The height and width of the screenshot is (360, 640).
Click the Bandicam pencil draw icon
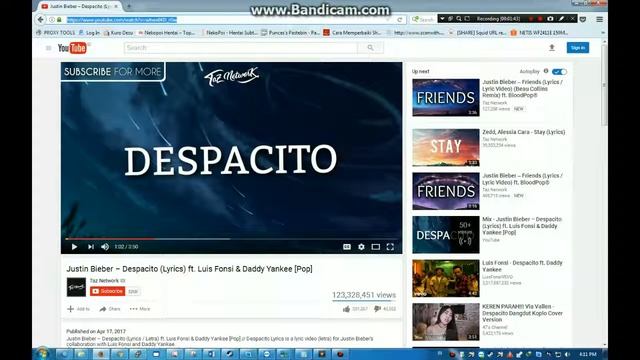point(561,19)
